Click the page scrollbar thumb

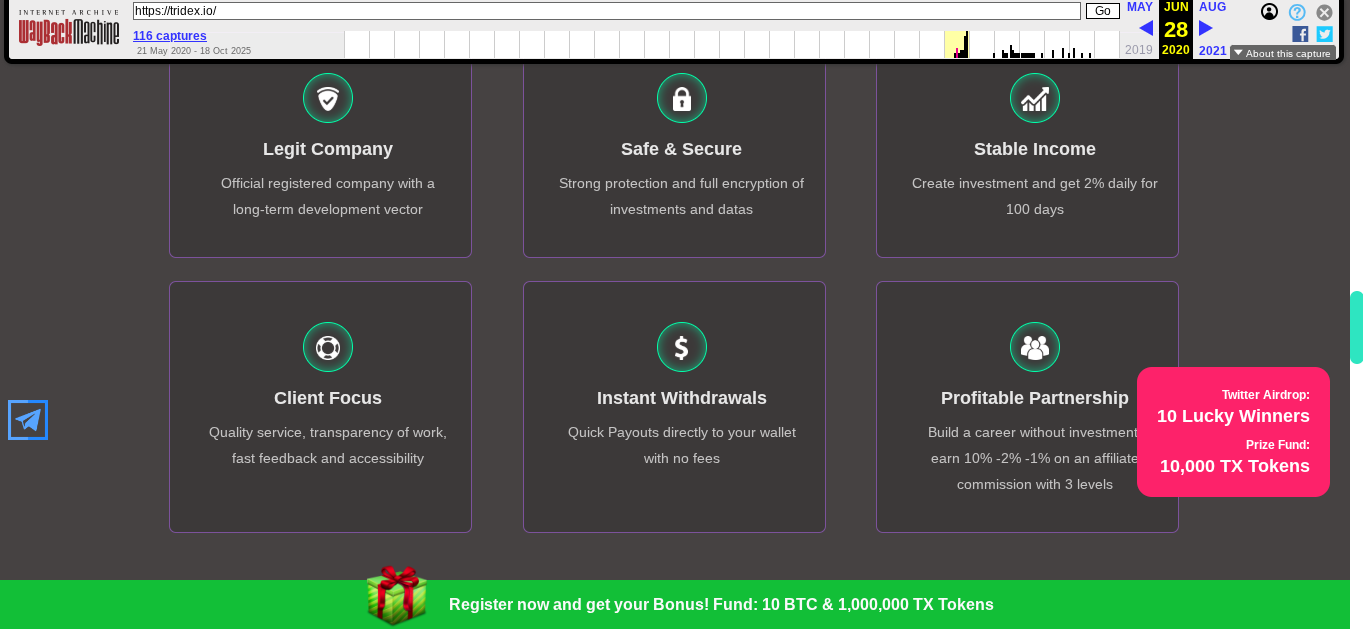pos(1356,327)
